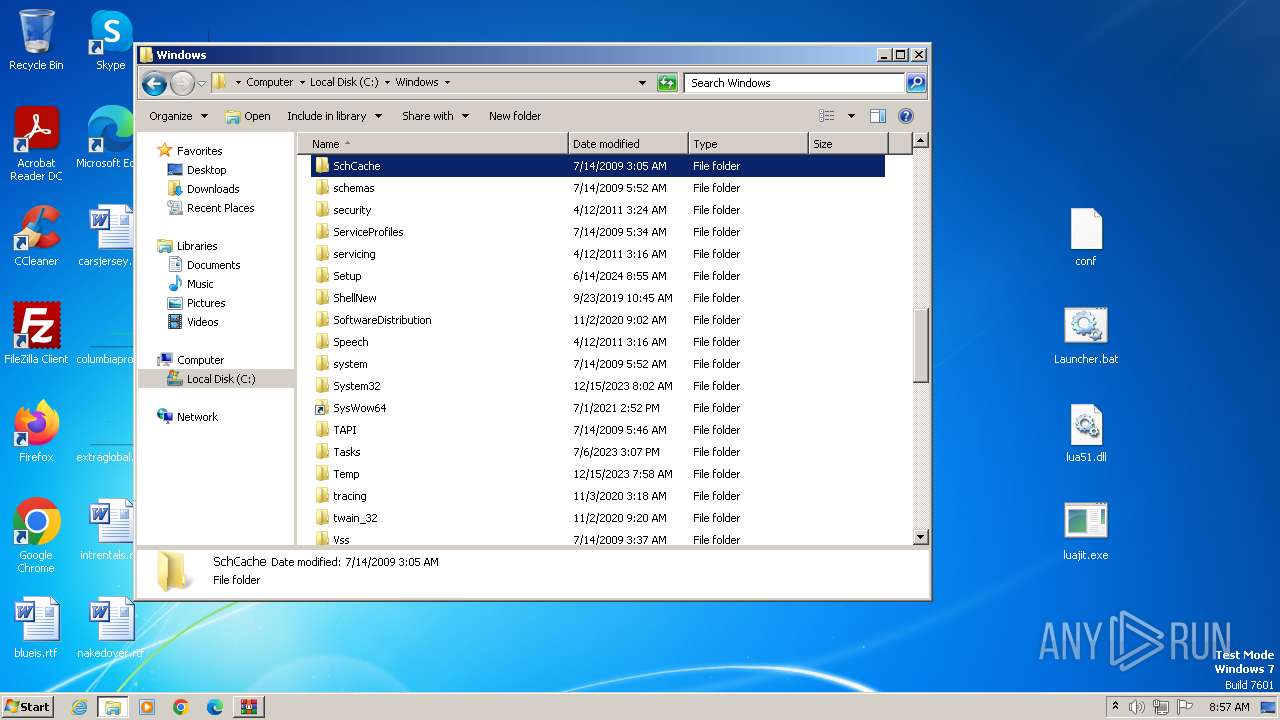Select the luajit.exe desktop file
The width and height of the screenshot is (1280, 720).
coord(1086,531)
